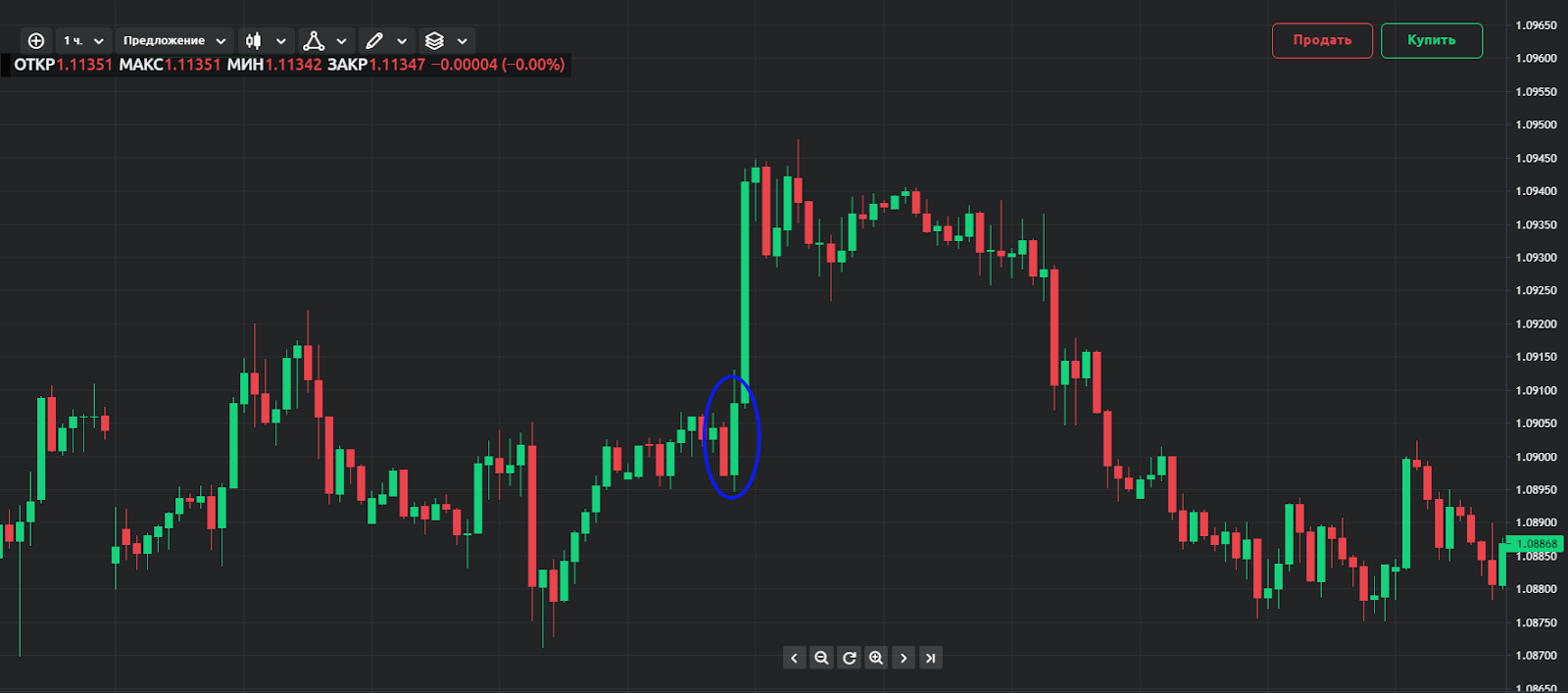The height and width of the screenshot is (693, 1568).
Task: Open the geometric shapes drawing tool
Action: pyautogui.click(x=314, y=40)
